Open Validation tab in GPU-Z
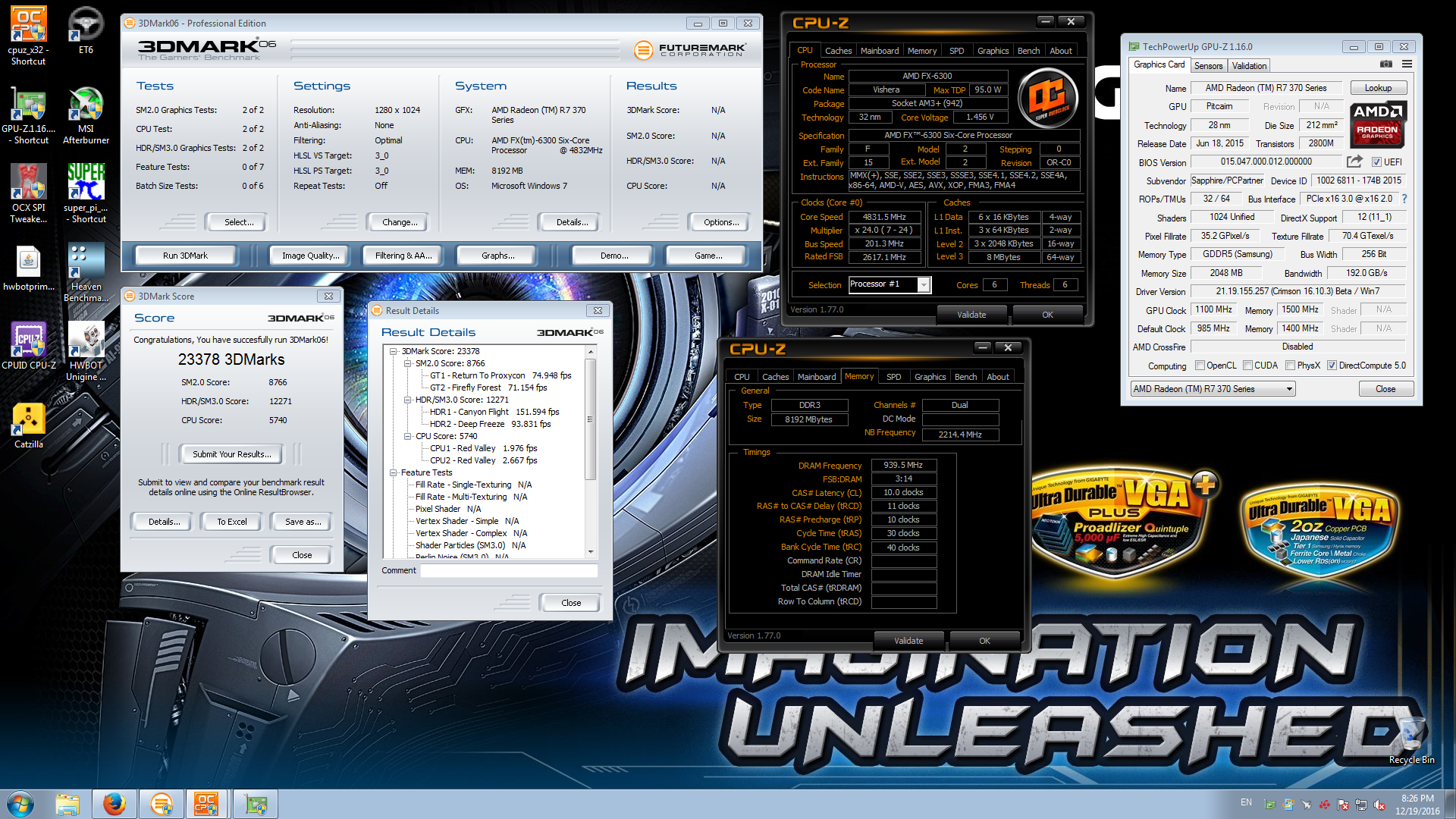 [x=1249, y=66]
